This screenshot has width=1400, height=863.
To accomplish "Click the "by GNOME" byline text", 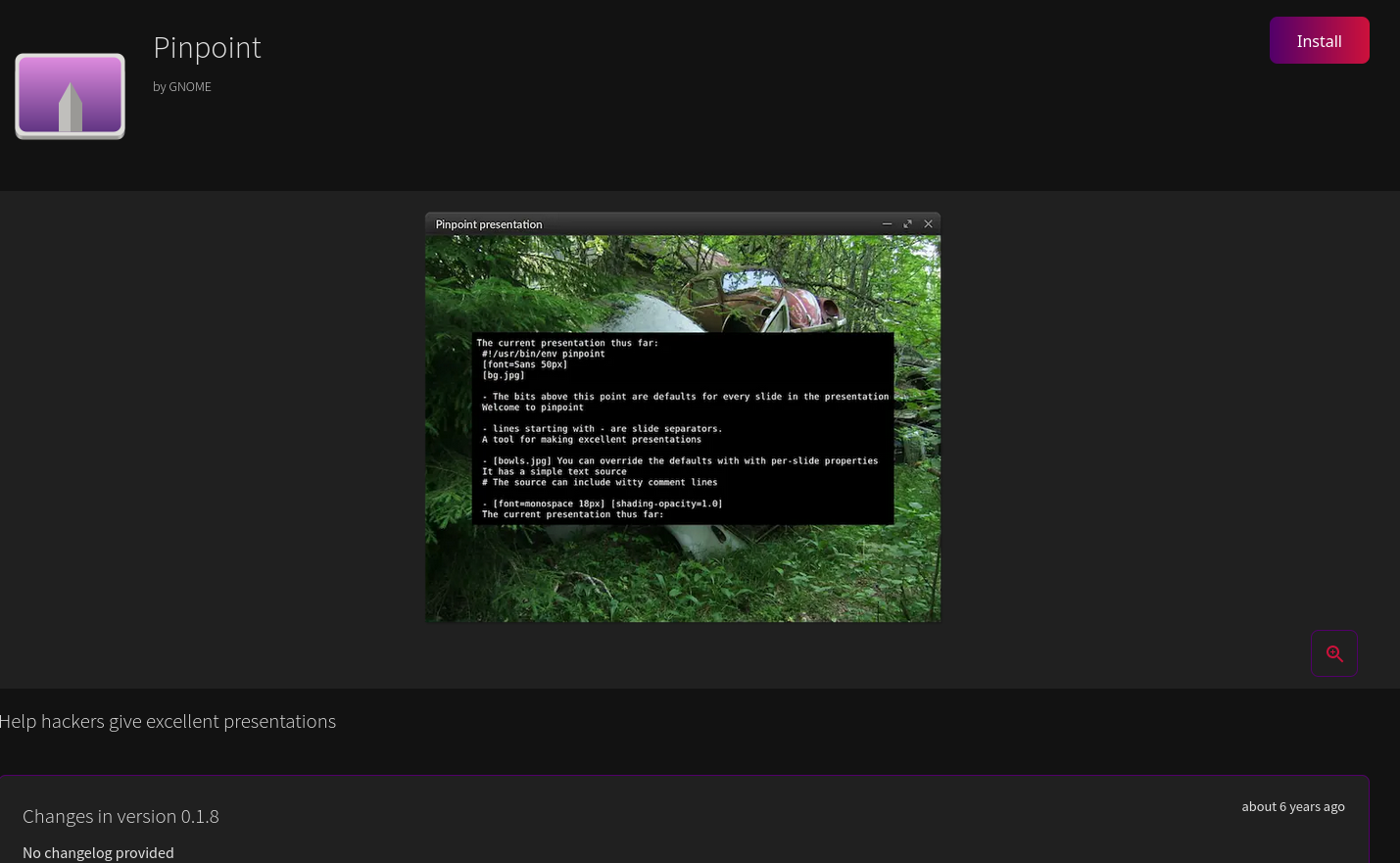I will point(181,86).
